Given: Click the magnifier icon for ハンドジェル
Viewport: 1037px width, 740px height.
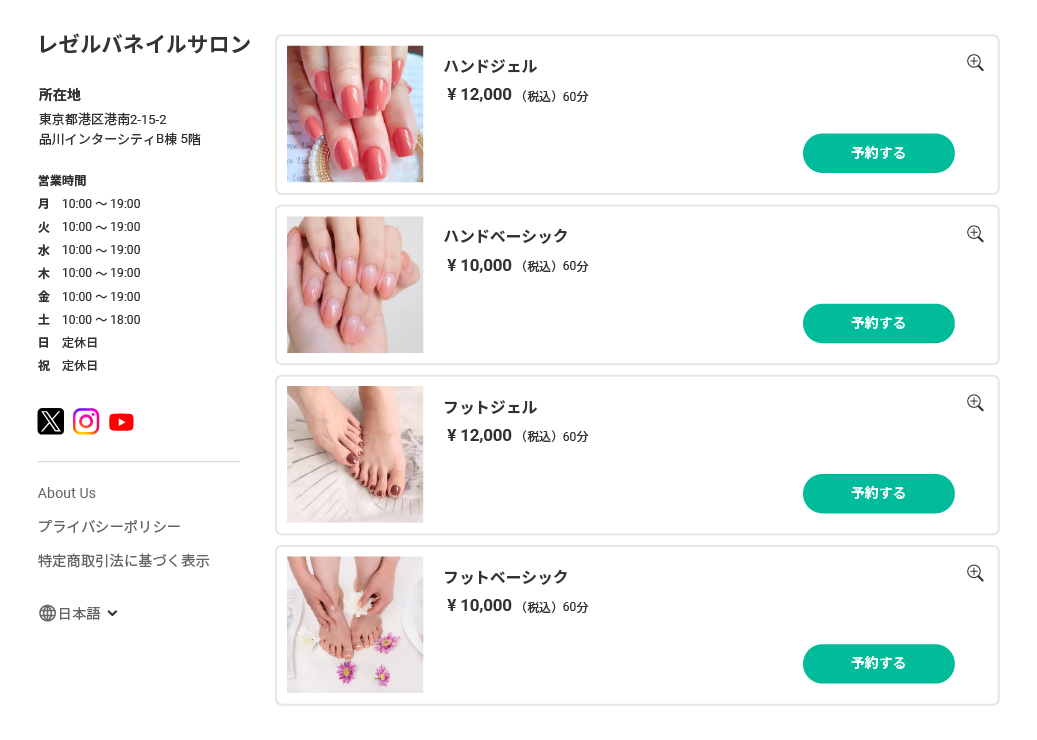Looking at the screenshot, I should (x=975, y=63).
